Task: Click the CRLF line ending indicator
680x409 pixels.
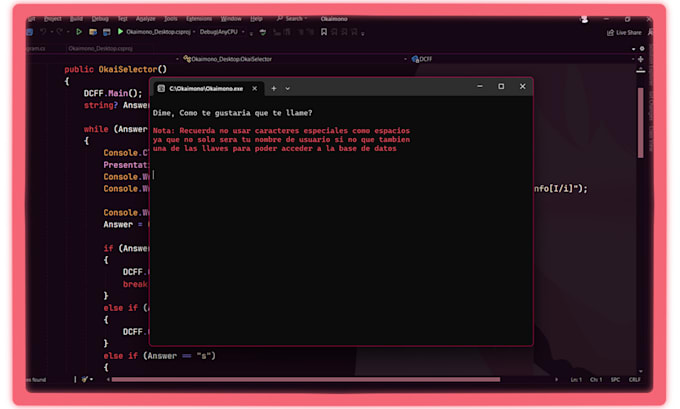Action: point(634,380)
